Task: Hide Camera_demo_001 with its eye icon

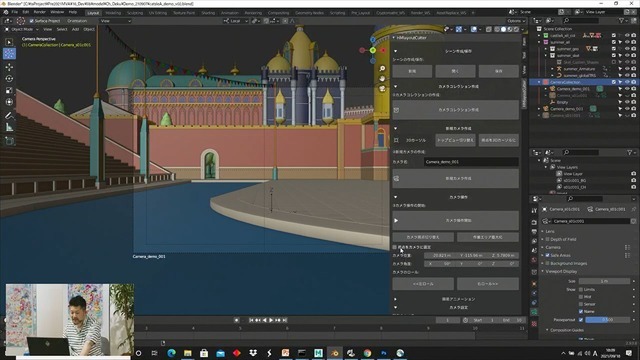Action: pyautogui.click(x=627, y=89)
